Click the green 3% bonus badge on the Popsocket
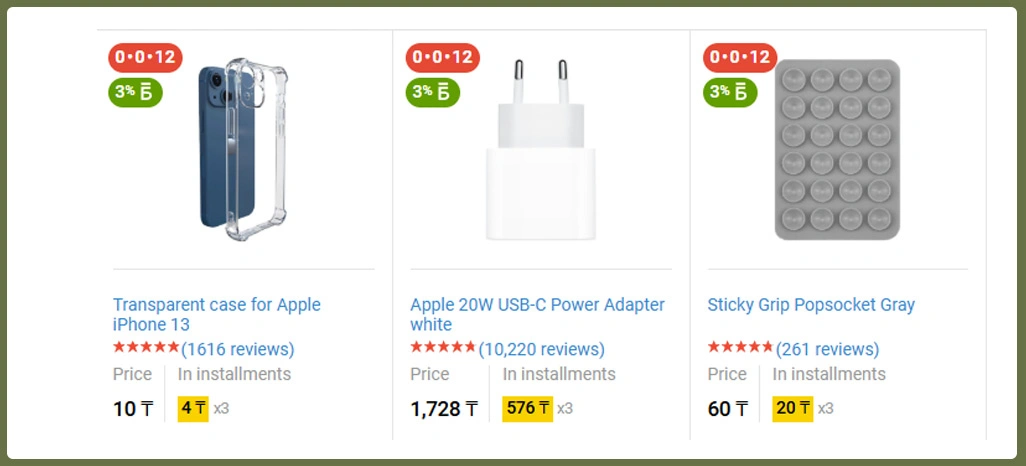Screen dimensions: 1026x466 731,92
